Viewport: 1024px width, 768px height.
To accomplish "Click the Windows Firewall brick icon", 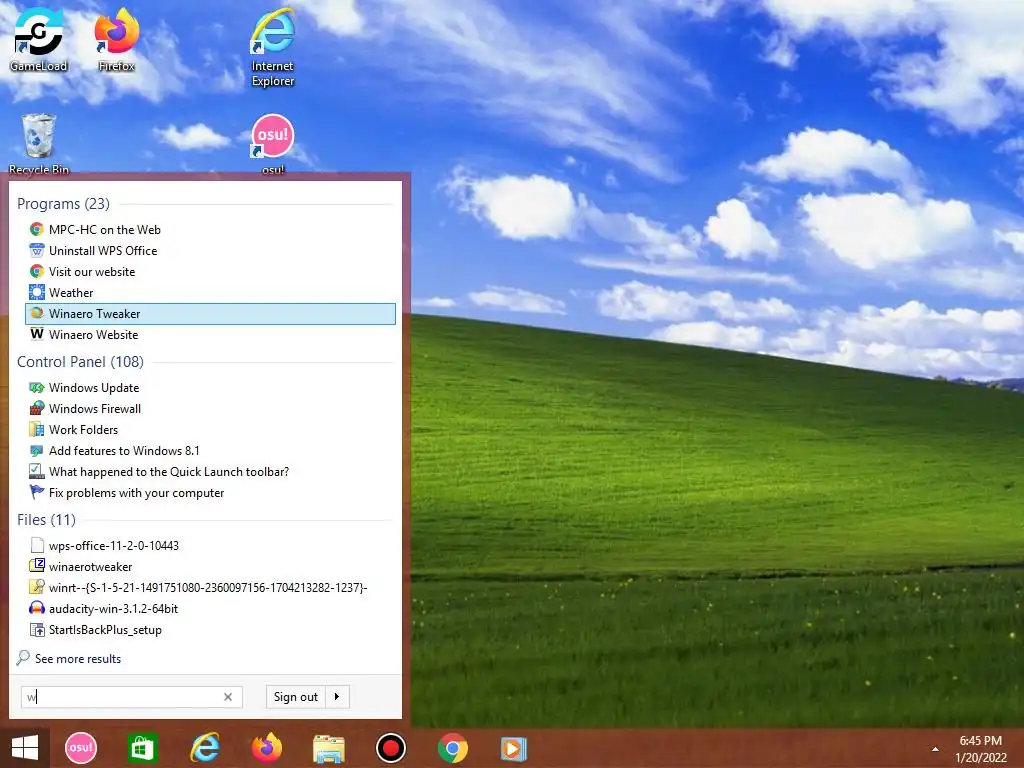I will point(37,408).
